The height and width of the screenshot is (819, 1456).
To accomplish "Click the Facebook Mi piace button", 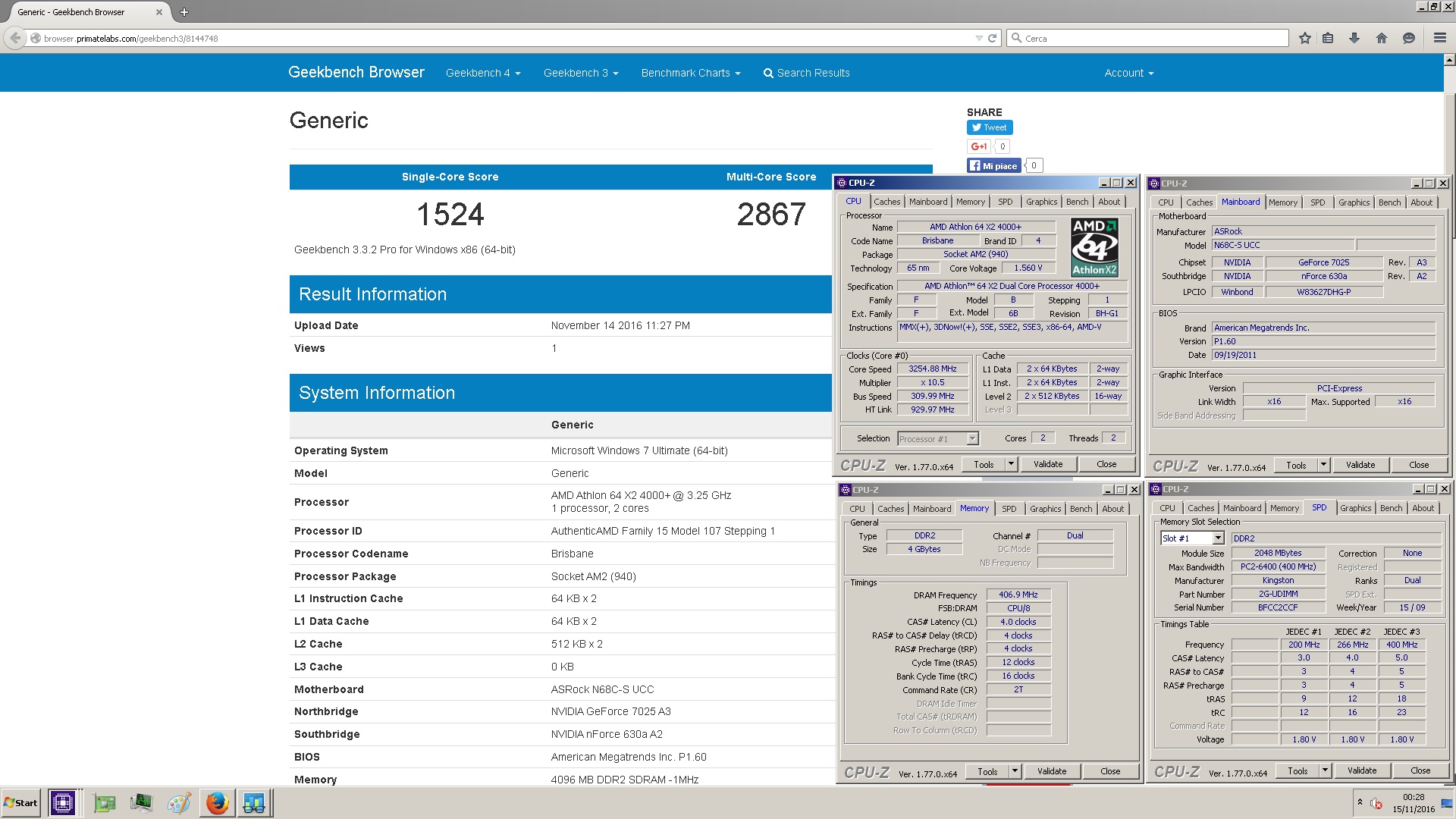I will click(994, 165).
